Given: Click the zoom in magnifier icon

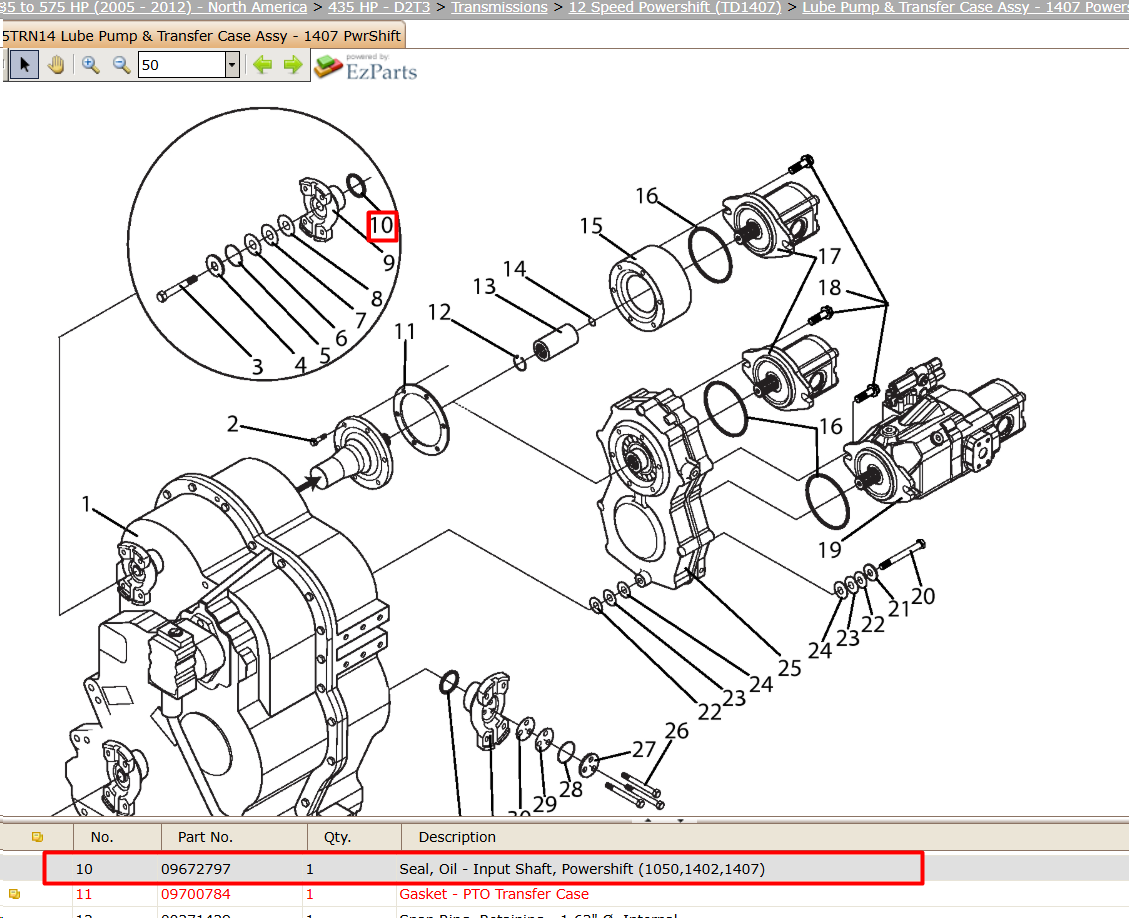Looking at the screenshot, I should (x=90, y=65).
